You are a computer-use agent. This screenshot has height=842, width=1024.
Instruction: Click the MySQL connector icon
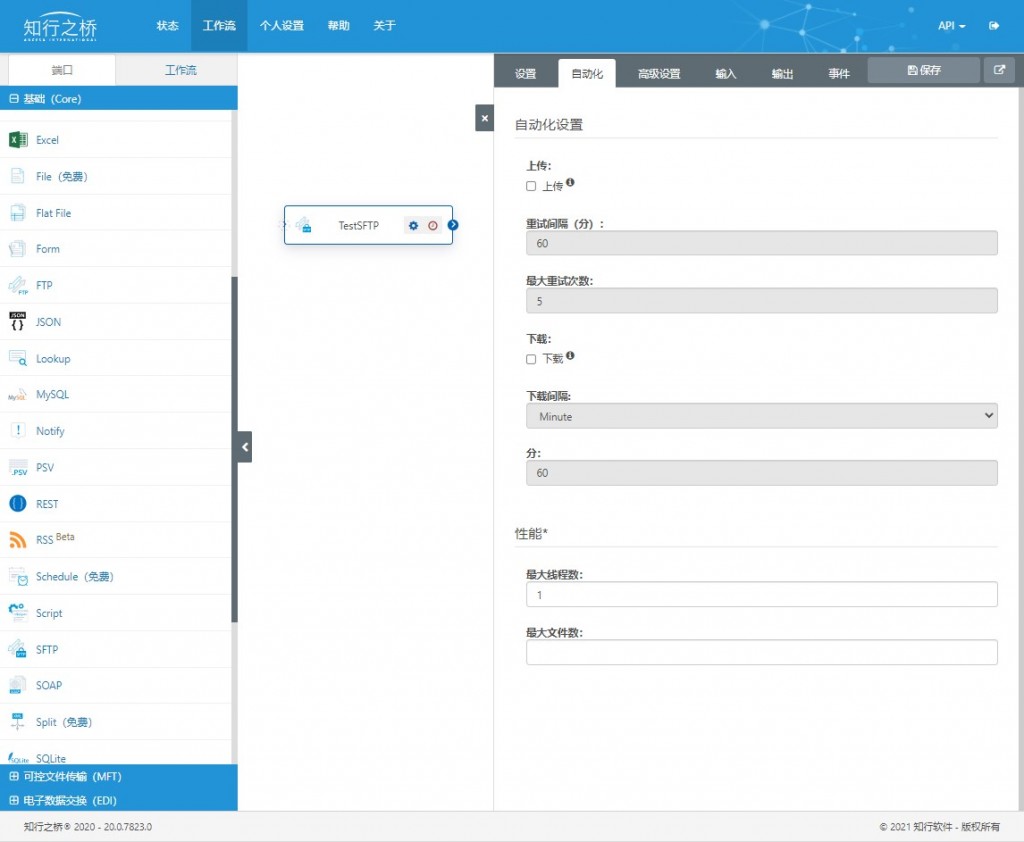(18, 395)
